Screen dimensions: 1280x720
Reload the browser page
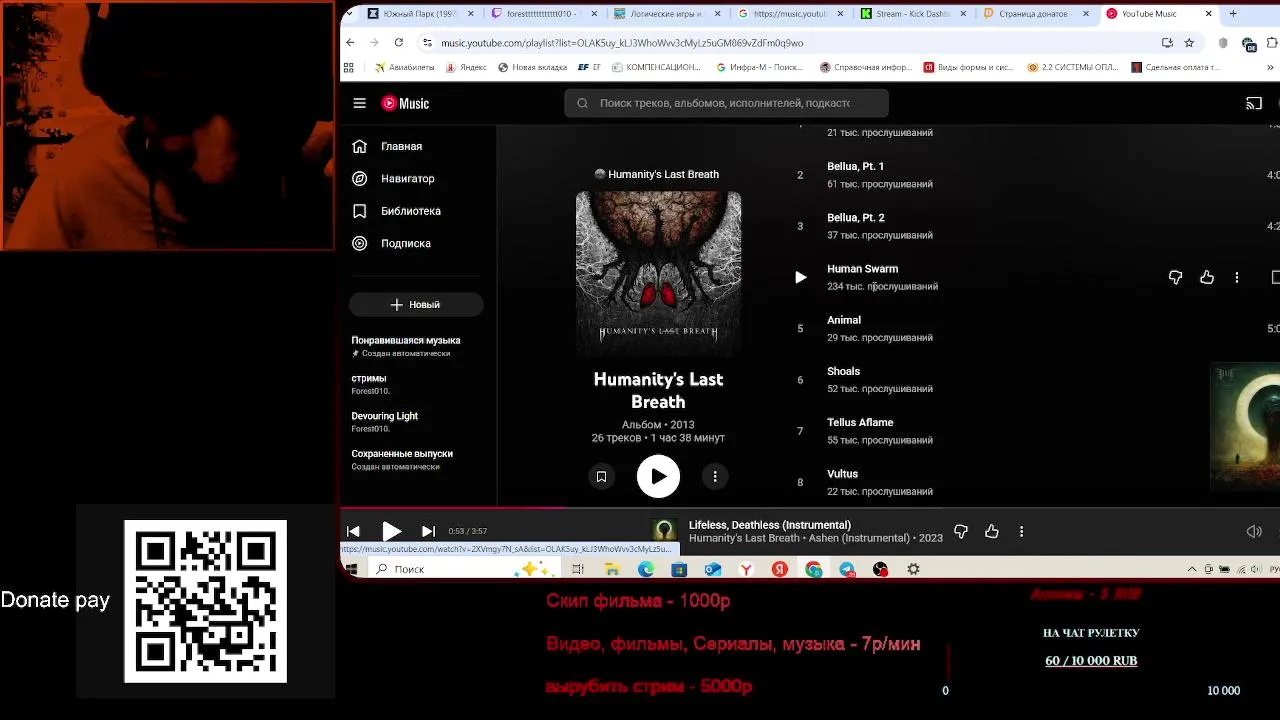point(398,43)
